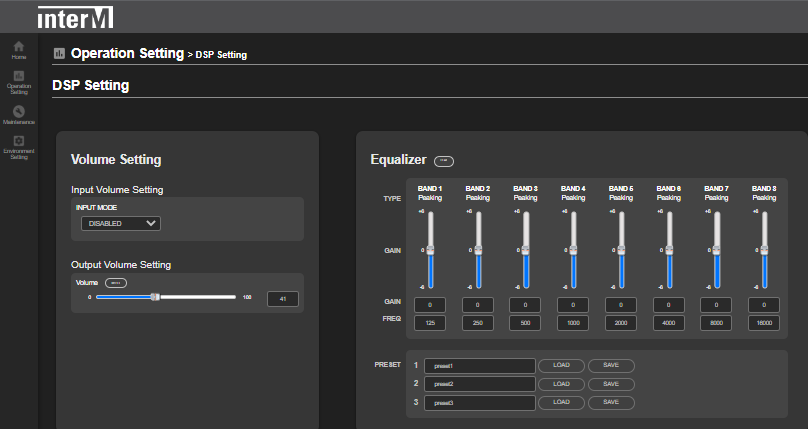808x429 pixels.
Task: Click the gain value field above 8000 frequency
Action: (716, 305)
